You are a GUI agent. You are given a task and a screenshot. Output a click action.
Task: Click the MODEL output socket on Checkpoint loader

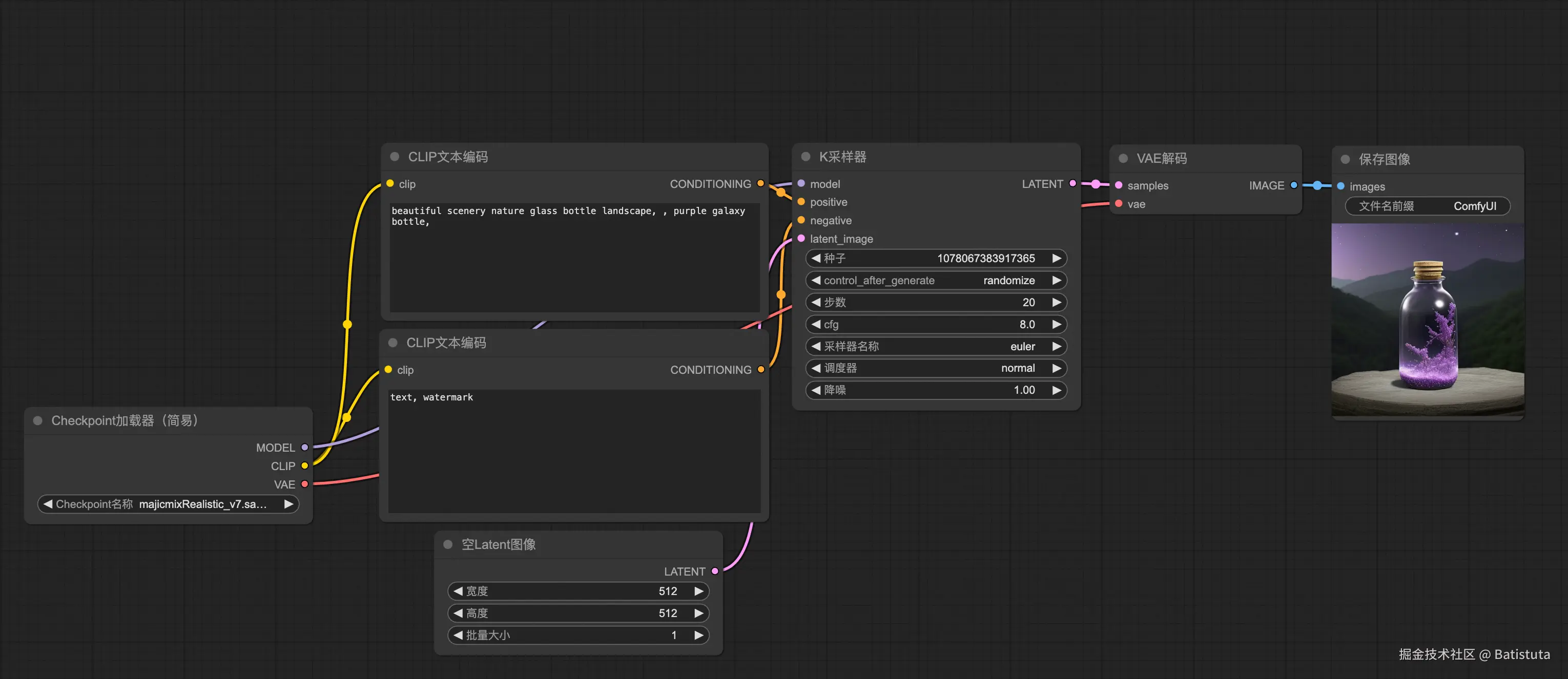pos(304,447)
